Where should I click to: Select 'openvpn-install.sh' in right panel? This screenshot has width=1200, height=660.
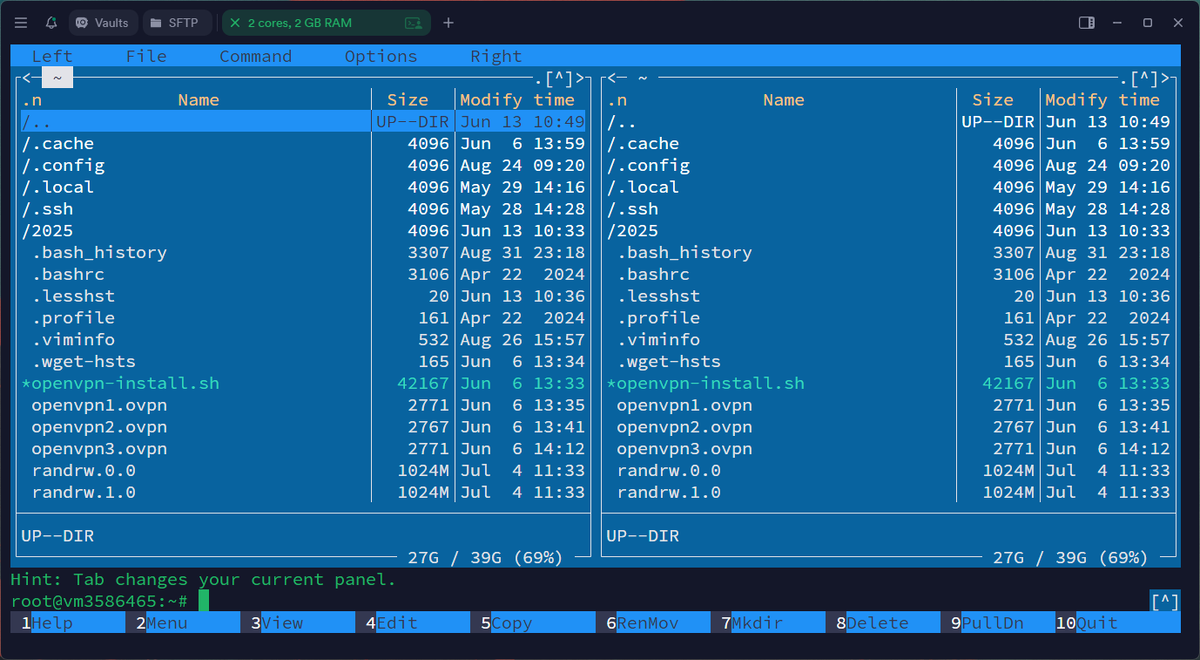[888, 384]
